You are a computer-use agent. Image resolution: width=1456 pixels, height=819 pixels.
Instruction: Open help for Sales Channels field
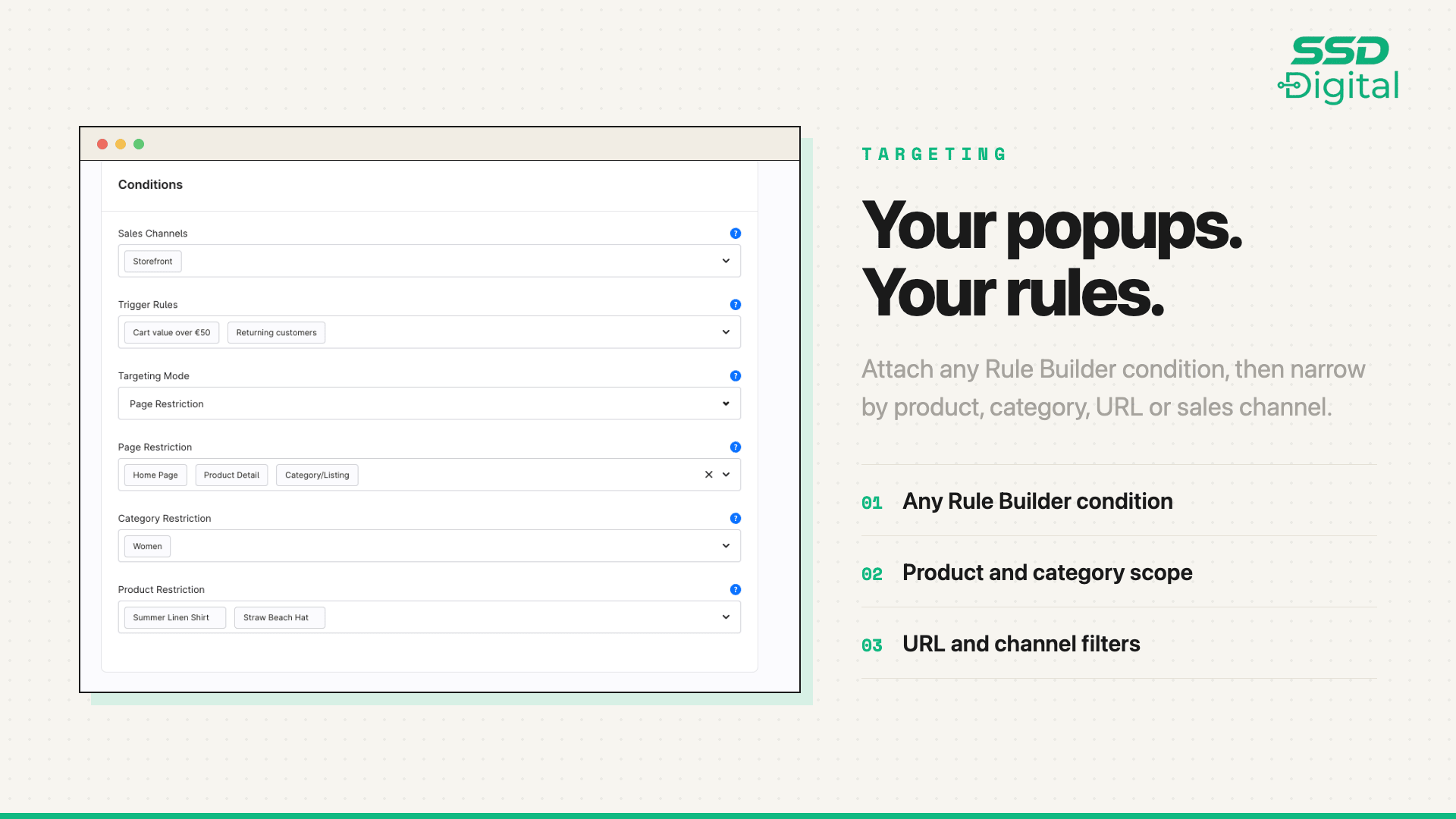point(735,234)
